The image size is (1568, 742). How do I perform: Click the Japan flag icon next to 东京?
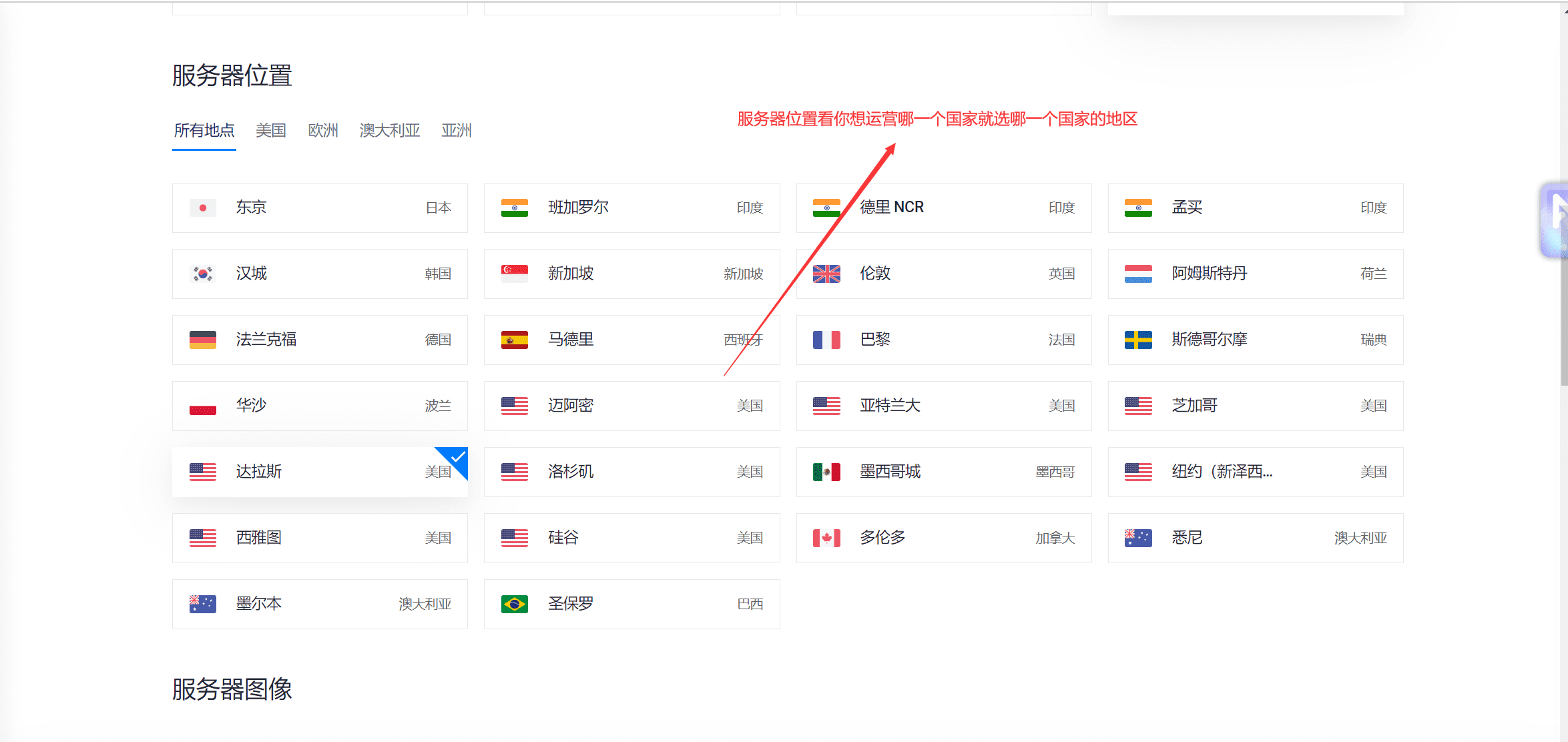coord(202,208)
